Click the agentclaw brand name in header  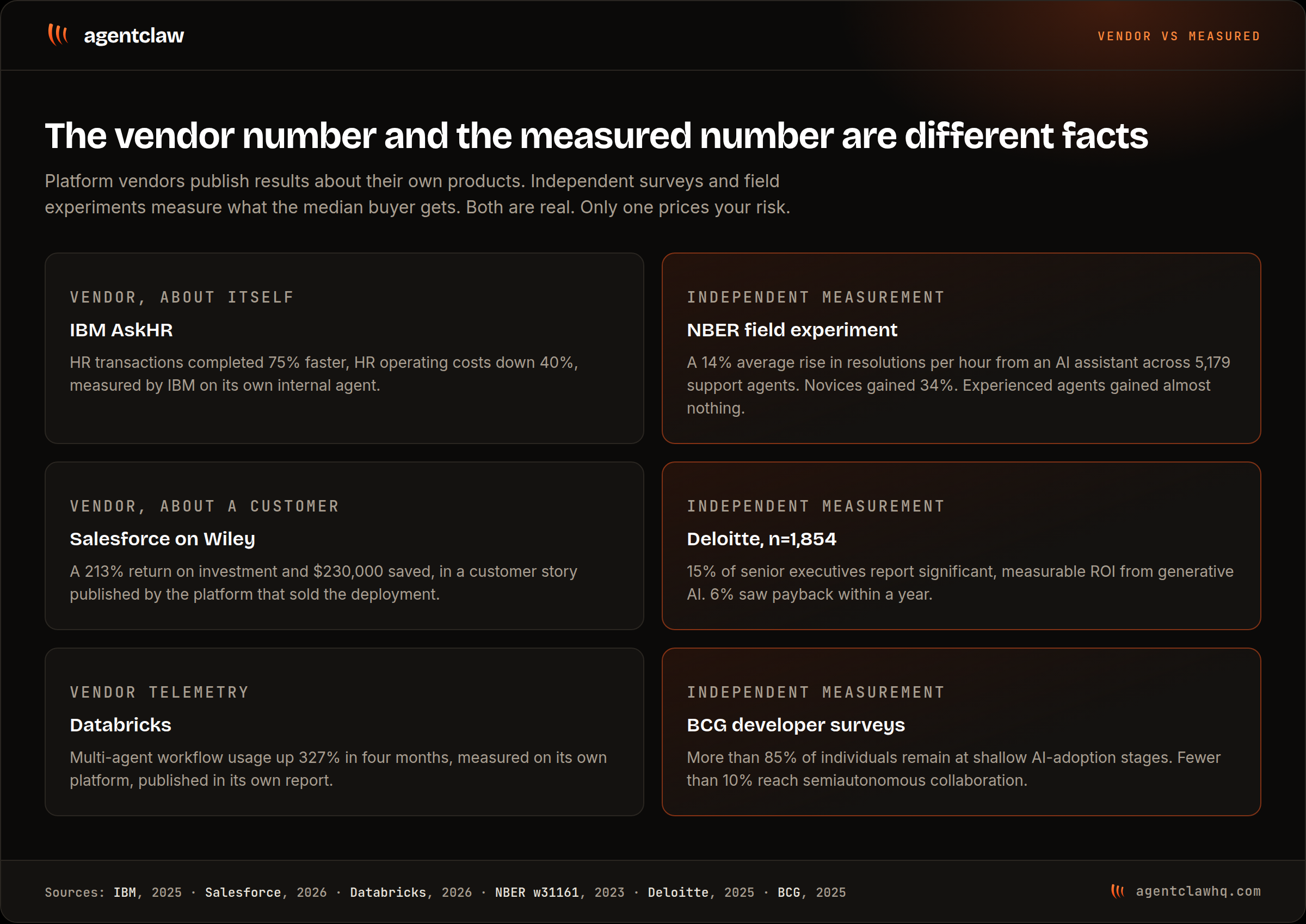(x=134, y=36)
